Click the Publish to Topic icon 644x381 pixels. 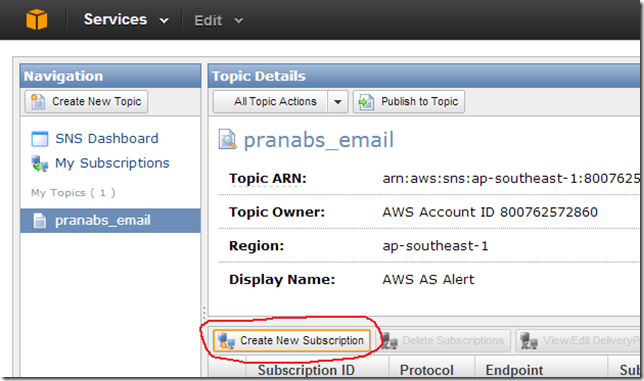pyautogui.click(x=366, y=102)
